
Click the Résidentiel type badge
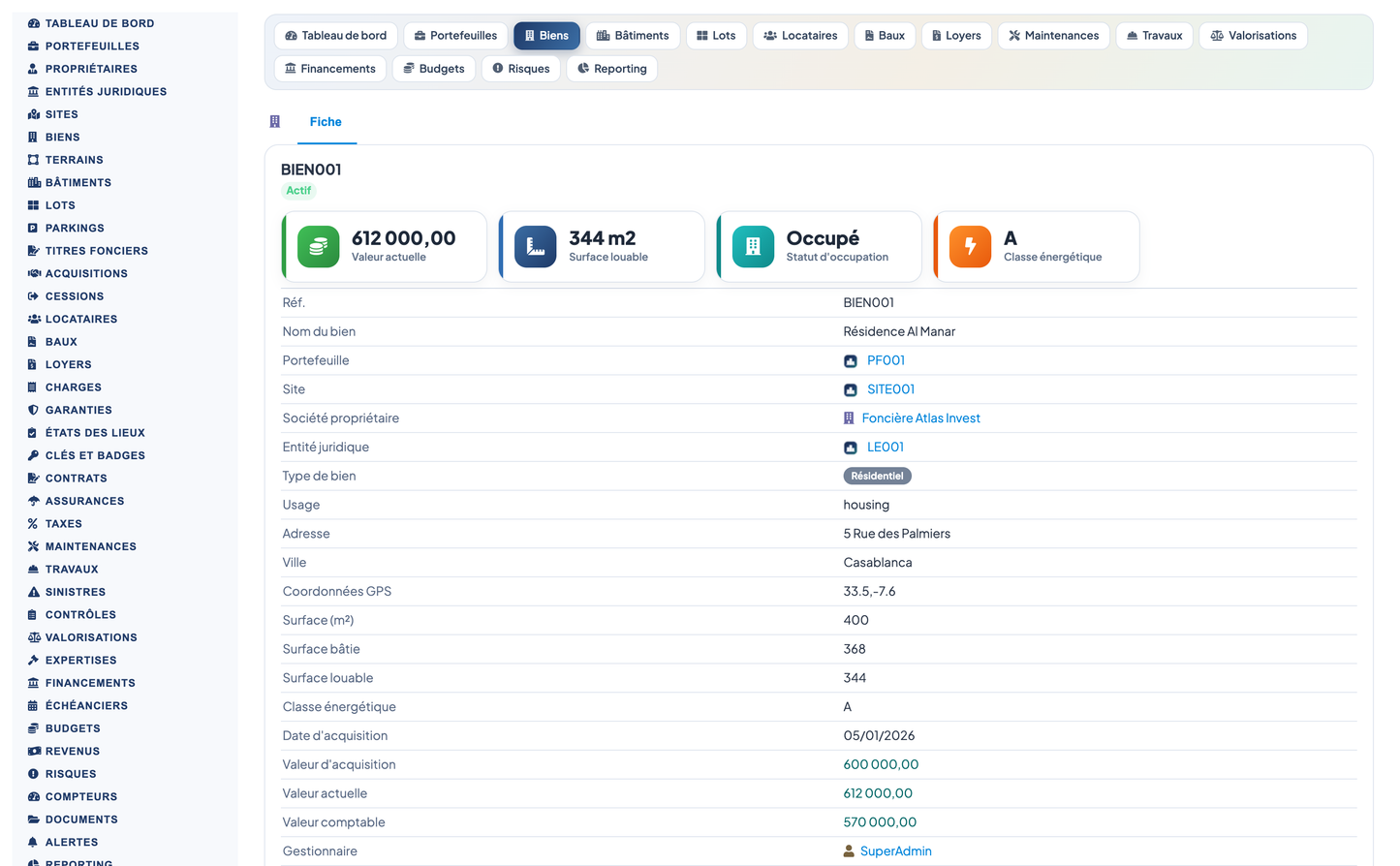tap(877, 477)
